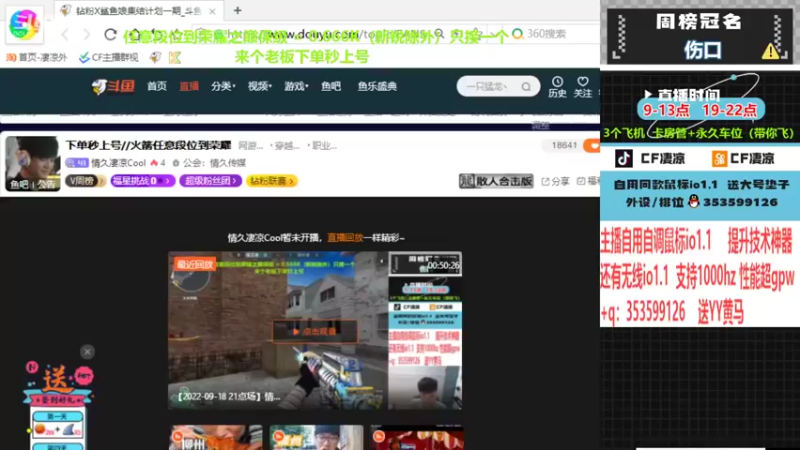This screenshot has height=450, width=800.
Task: Expand the V周榜 badge
Action: 85,181
